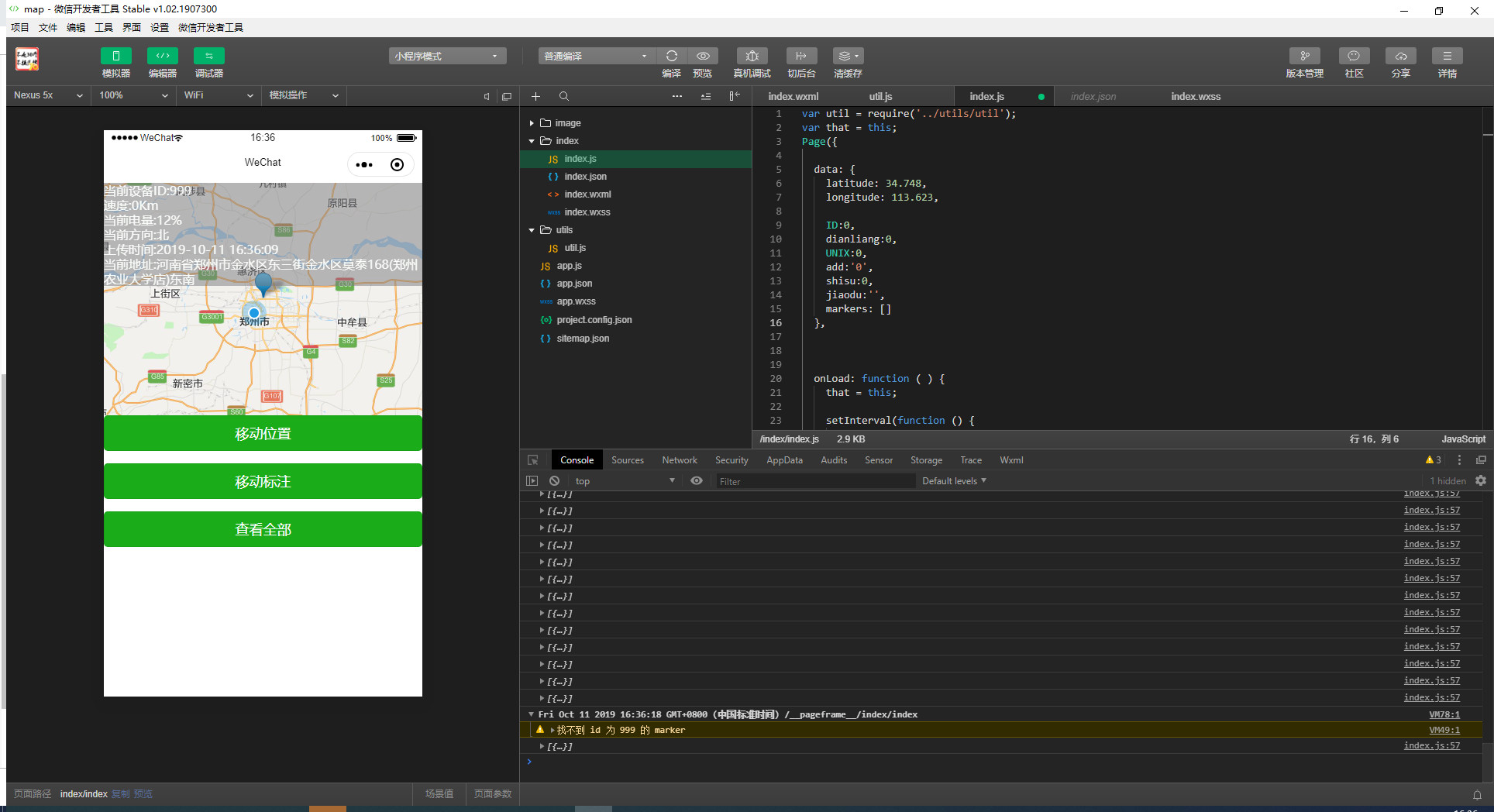This screenshot has width=1494, height=812.
Task: Open the WiFi network dropdown
Action: (219, 95)
